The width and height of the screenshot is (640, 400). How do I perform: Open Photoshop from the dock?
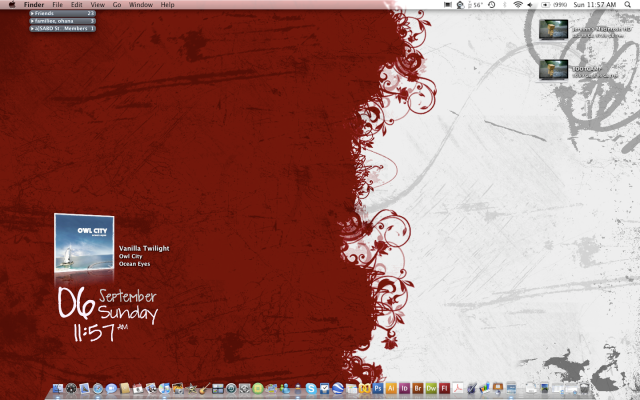(x=378, y=388)
